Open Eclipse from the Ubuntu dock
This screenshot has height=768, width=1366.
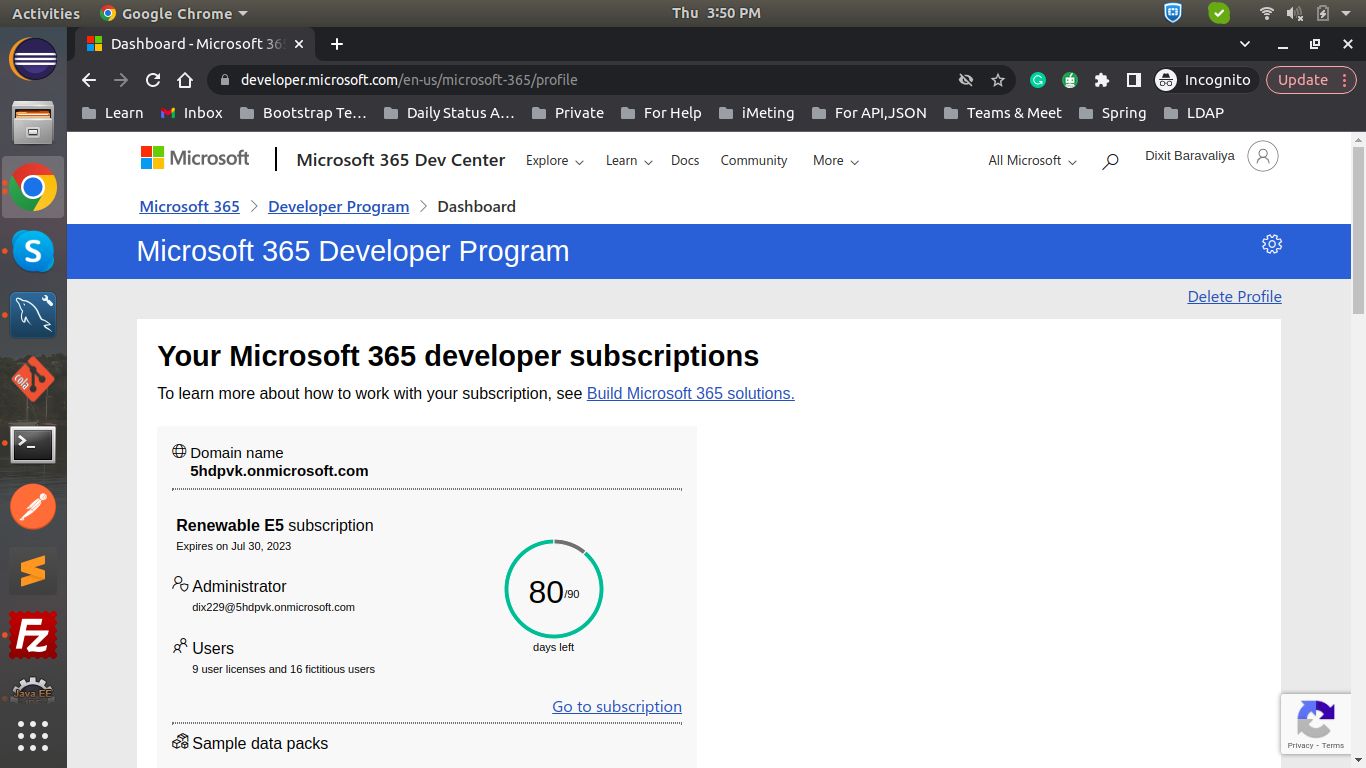click(x=33, y=59)
